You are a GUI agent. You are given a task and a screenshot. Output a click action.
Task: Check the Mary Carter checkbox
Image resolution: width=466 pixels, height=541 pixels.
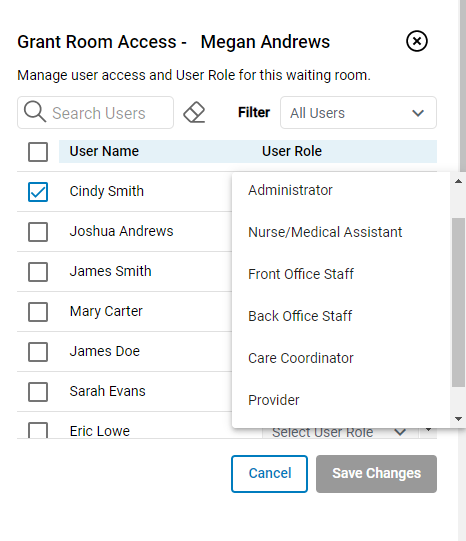[x=38, y=312]
